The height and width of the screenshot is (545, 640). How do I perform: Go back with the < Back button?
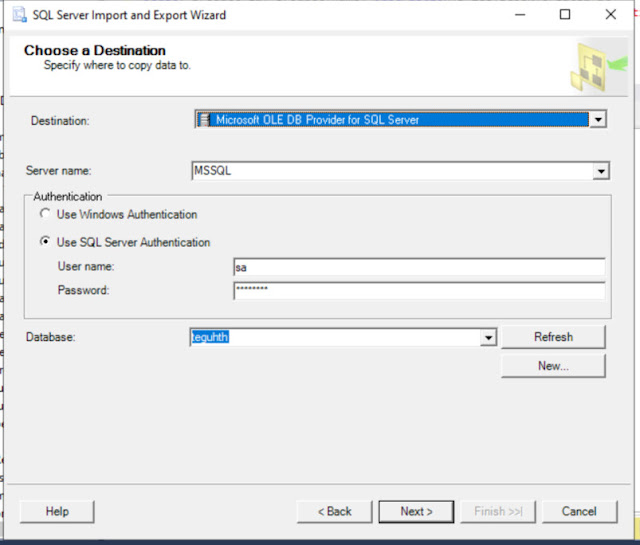coord(335,512)
